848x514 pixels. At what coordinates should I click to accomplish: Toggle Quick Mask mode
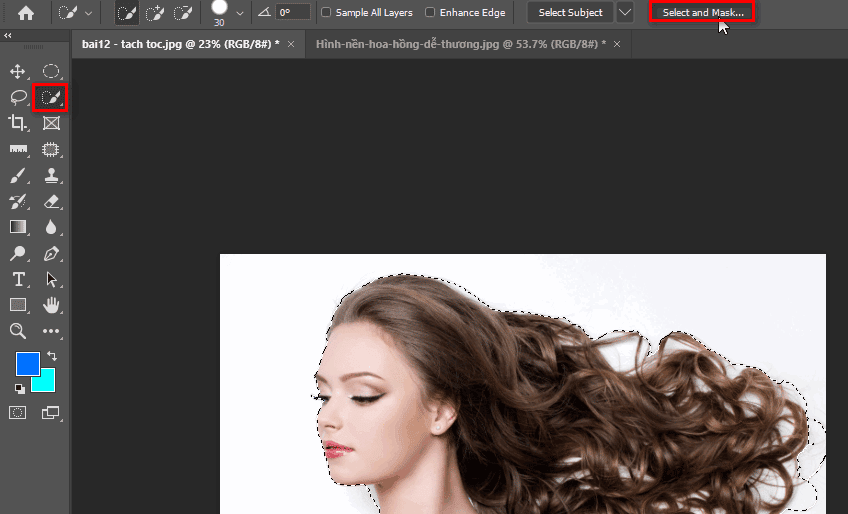(x=17, y=413)
